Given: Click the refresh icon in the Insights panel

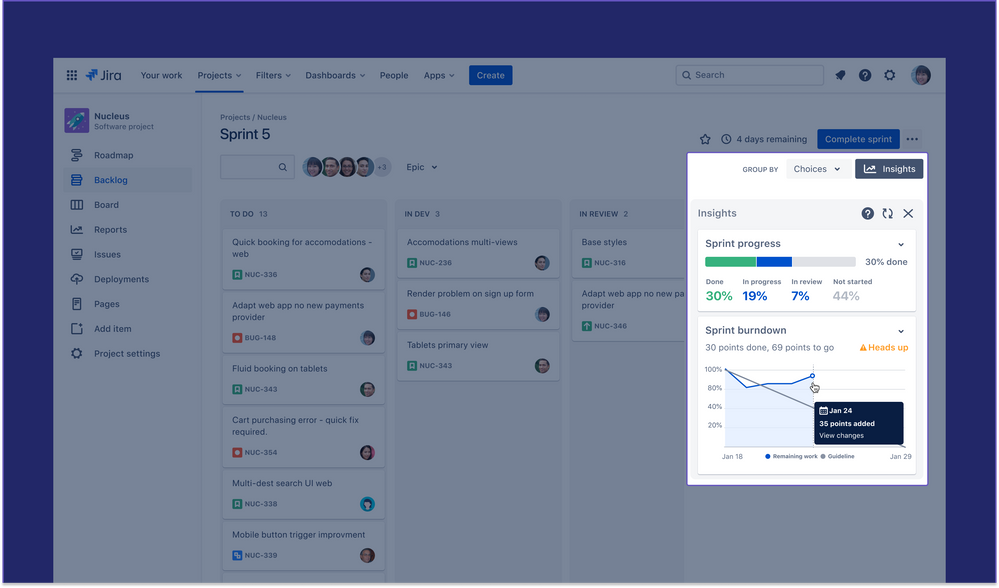Looking at the screenshot, I should coord(888,213).
